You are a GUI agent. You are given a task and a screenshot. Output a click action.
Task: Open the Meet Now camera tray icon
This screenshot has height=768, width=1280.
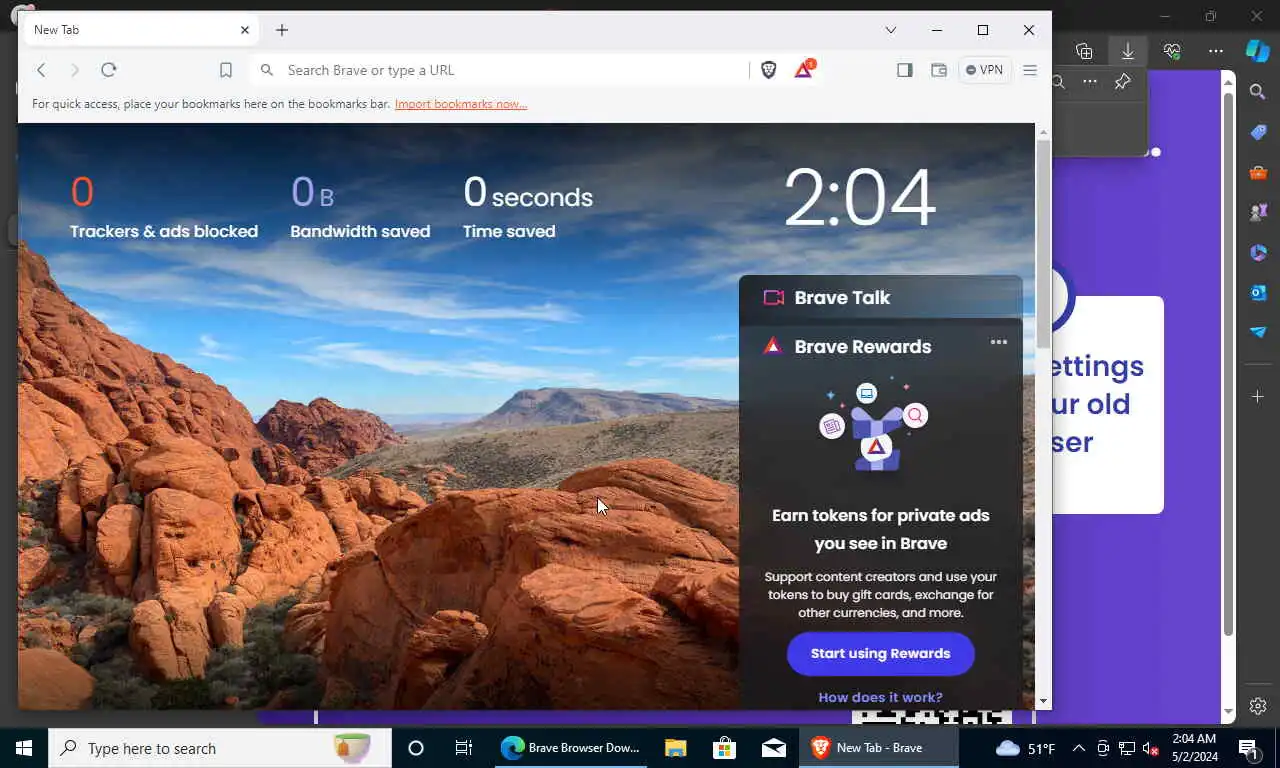(x=1103, y=748)
